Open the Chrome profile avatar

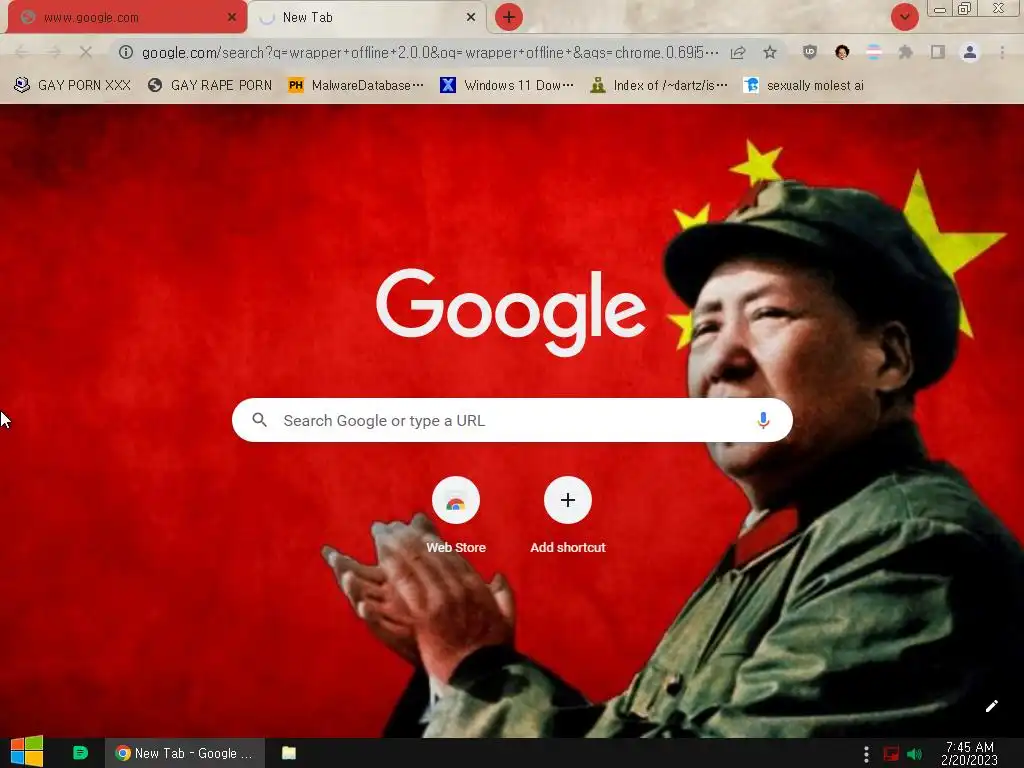[970, 52]
